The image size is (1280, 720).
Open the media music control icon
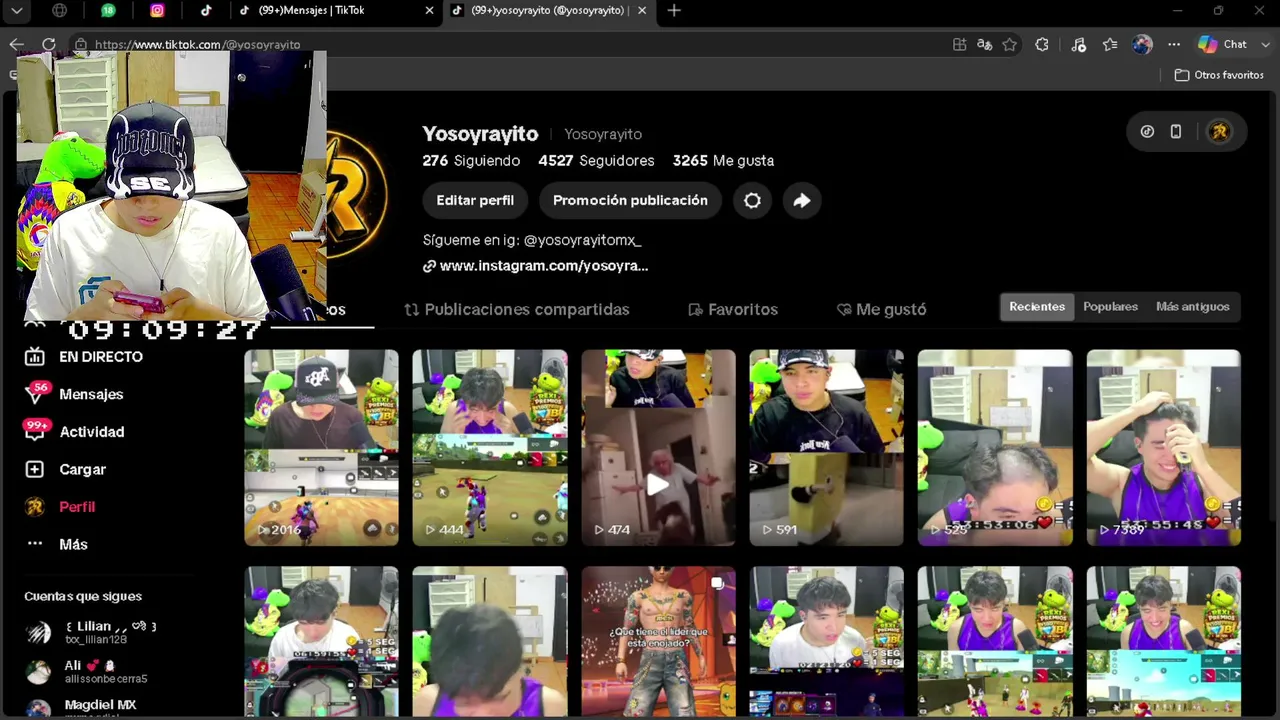(x=1078, y=44)
